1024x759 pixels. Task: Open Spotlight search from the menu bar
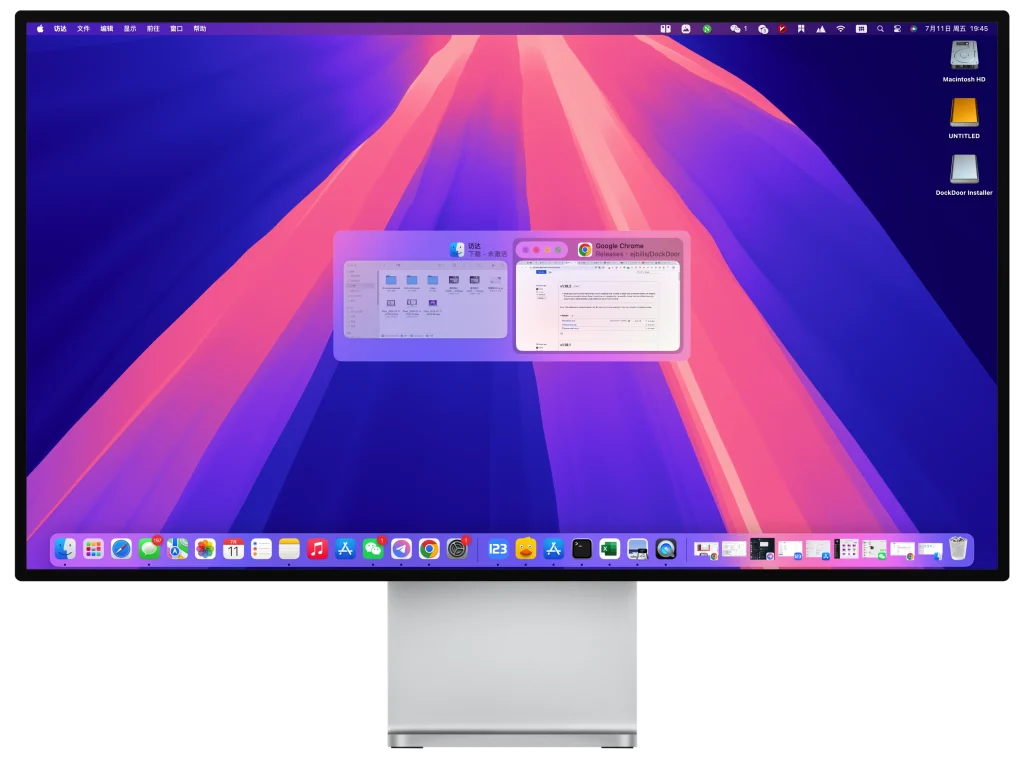[880, 28]
